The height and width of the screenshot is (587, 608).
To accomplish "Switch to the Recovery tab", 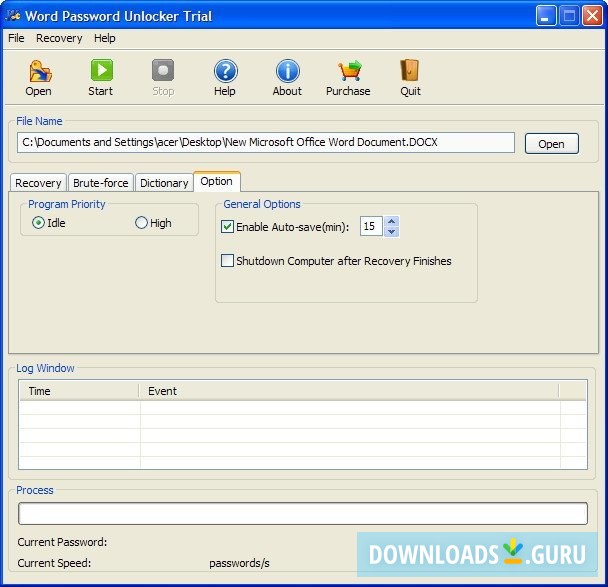I will 38,183.
